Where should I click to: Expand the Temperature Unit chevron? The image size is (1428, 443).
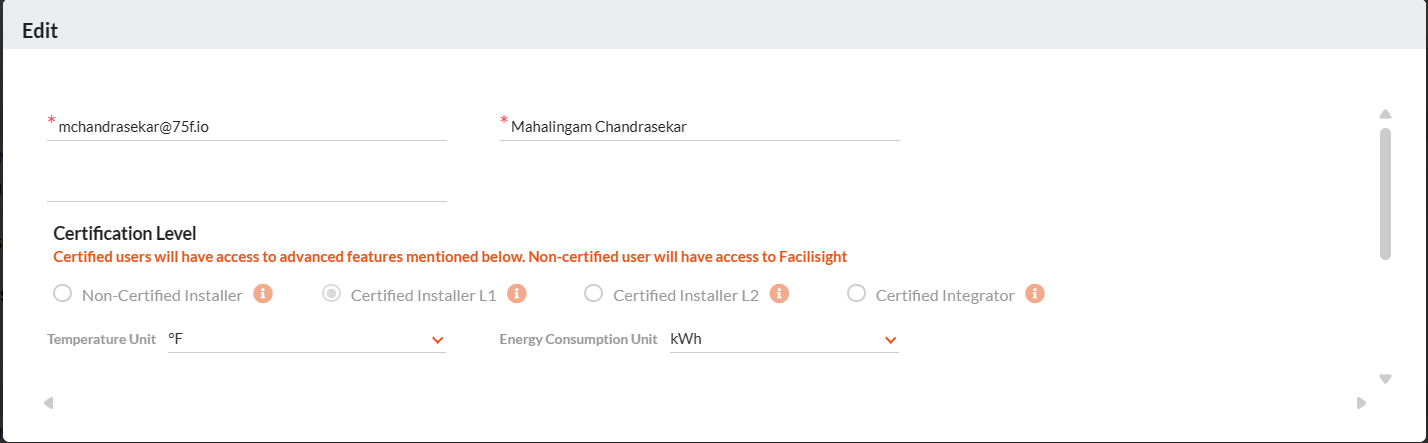(437, 341)
